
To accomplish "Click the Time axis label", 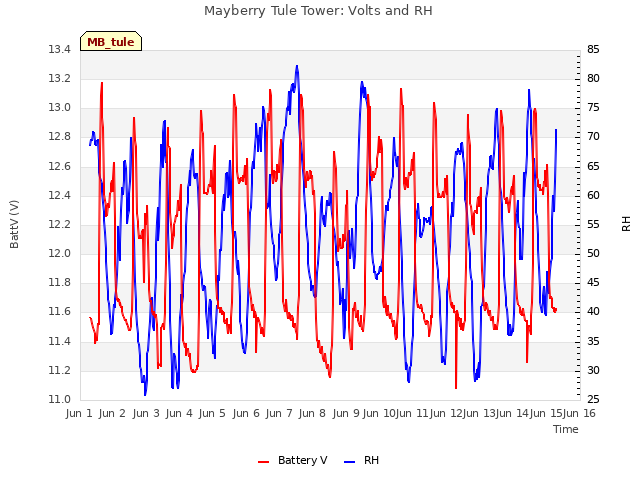I will coord(566,429).
